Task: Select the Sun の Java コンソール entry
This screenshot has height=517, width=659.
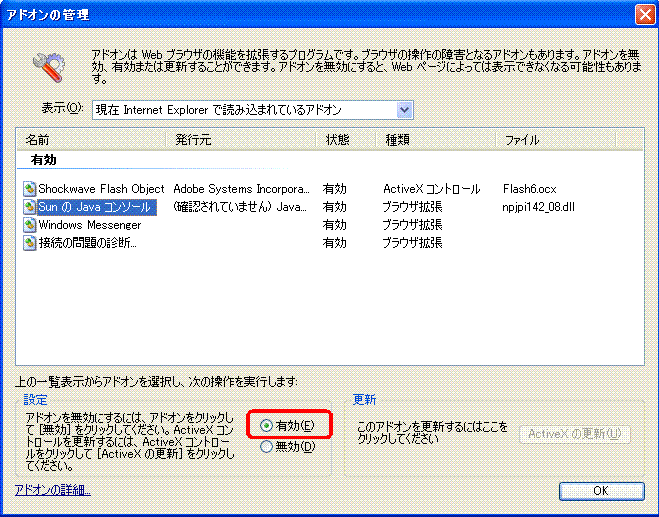Action: 97,207
